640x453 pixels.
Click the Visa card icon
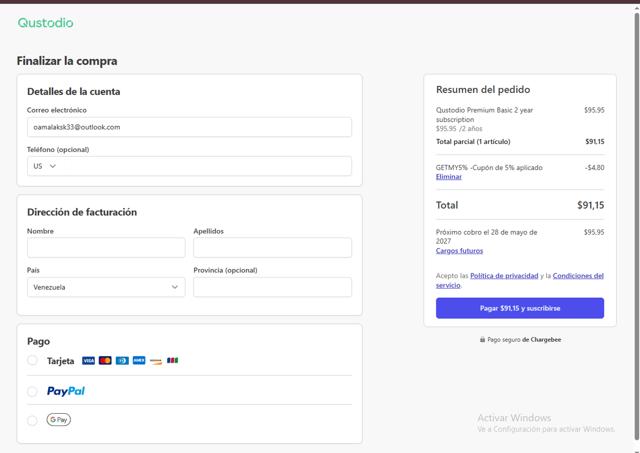tap(88, 361)
